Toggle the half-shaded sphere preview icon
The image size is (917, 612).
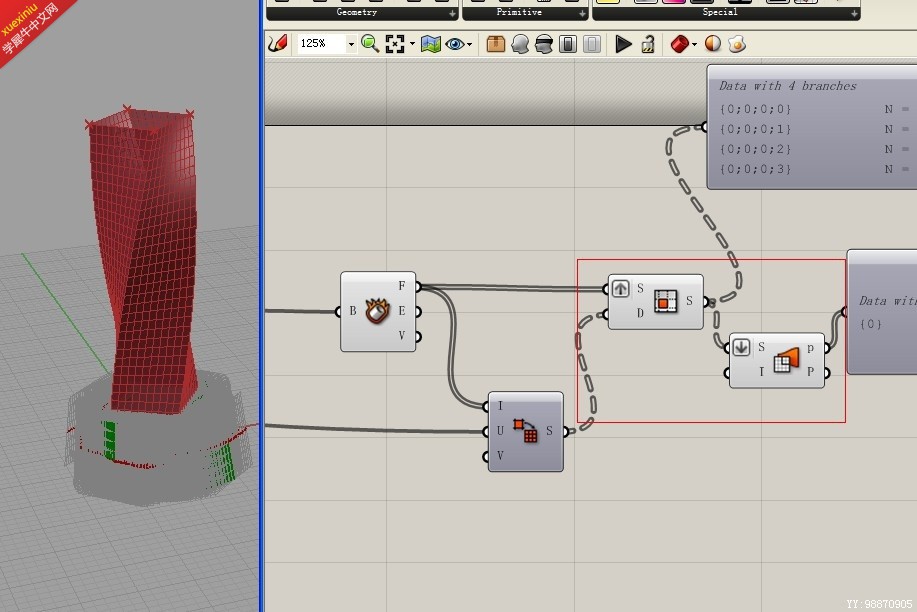[712, 43]
